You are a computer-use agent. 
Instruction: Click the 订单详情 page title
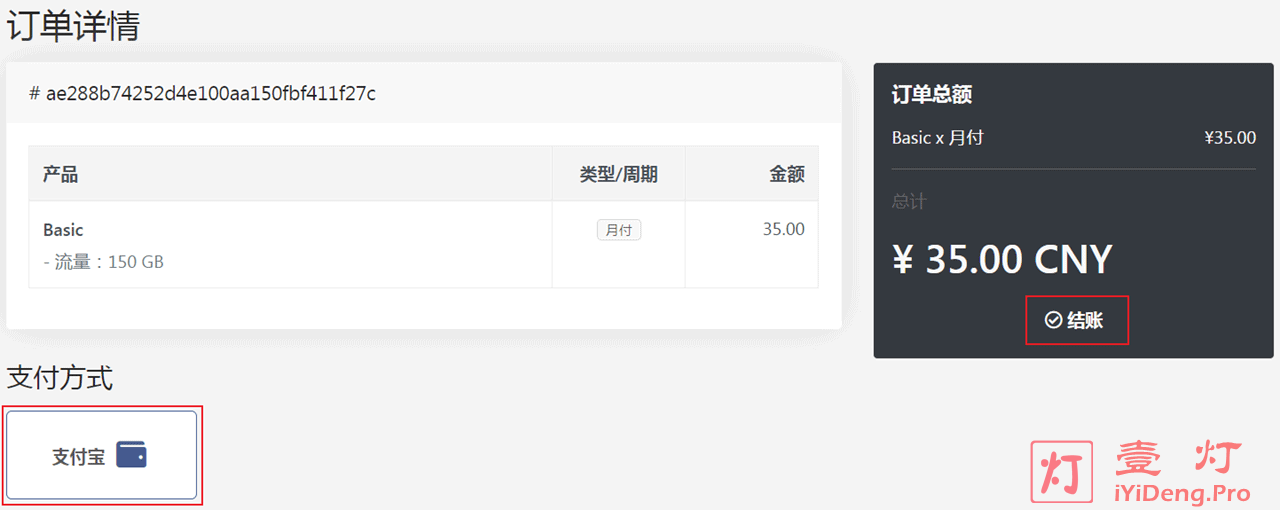click(73, 25)
